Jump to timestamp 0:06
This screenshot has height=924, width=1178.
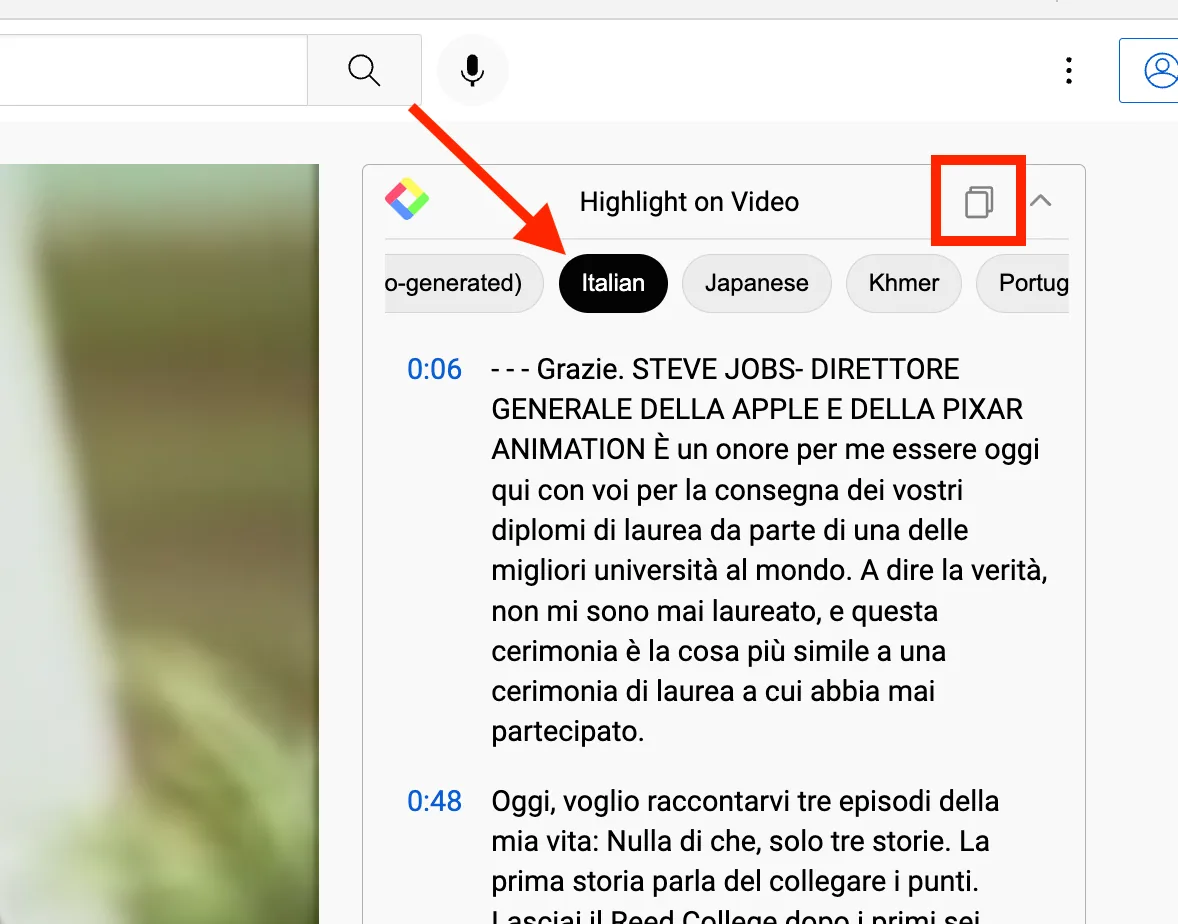434,370
